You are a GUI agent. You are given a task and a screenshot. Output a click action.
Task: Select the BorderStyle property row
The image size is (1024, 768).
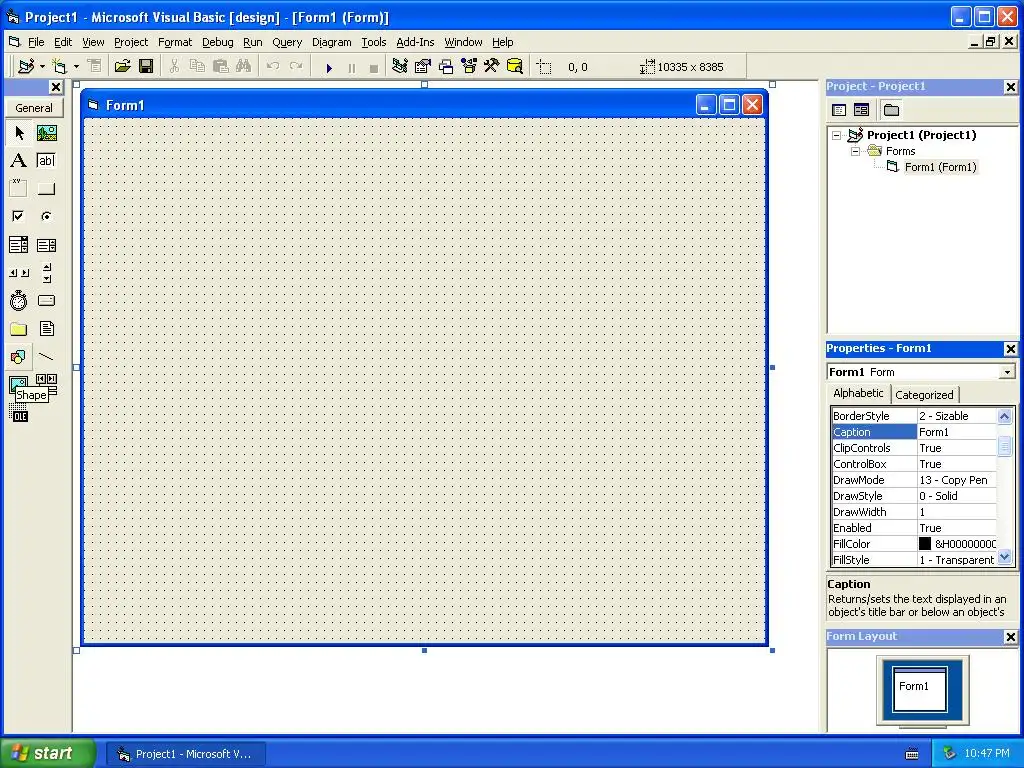point(914,416)
